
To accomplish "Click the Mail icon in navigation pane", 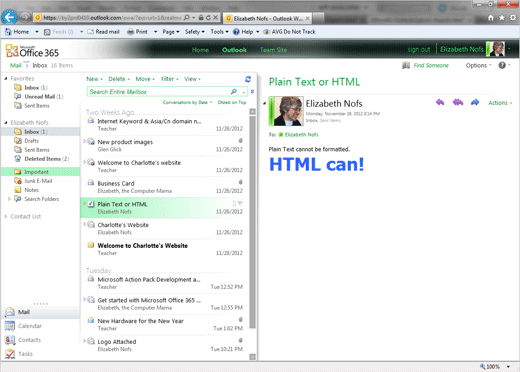I will point(10,312).
